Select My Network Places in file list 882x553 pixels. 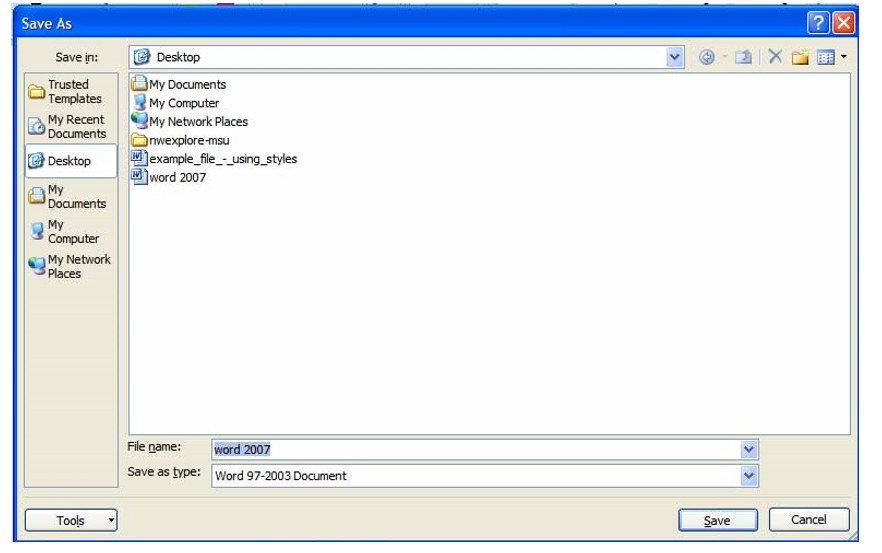(190, 122)
